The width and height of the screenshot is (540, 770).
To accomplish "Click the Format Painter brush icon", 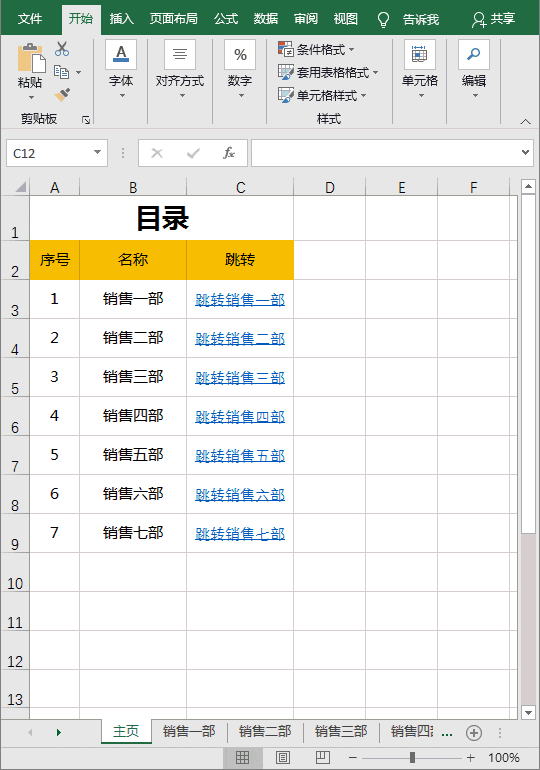I will (x=62, y=94).
